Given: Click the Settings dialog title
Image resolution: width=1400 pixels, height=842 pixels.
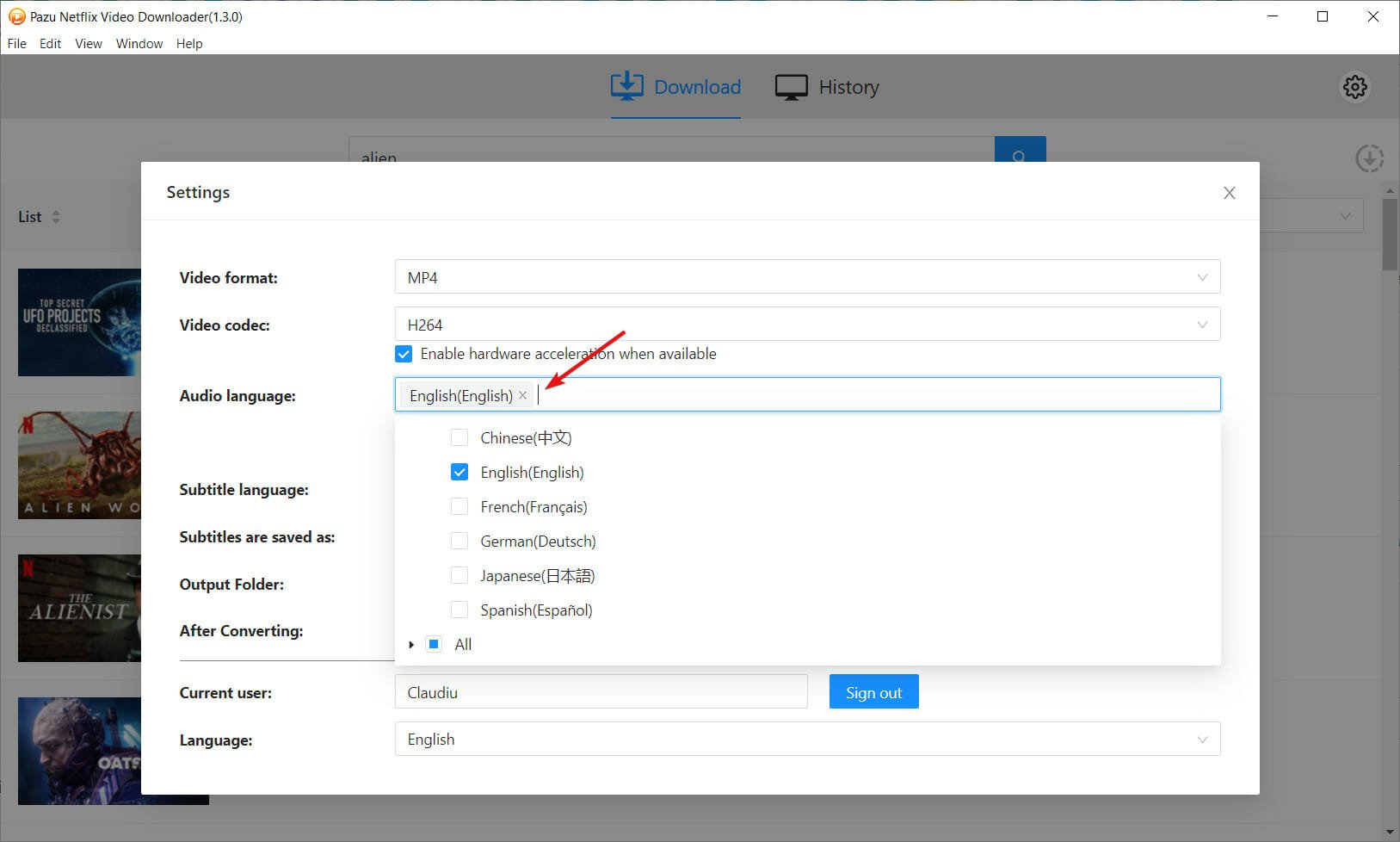Looking at the screenshot, I should coord(198,192).
